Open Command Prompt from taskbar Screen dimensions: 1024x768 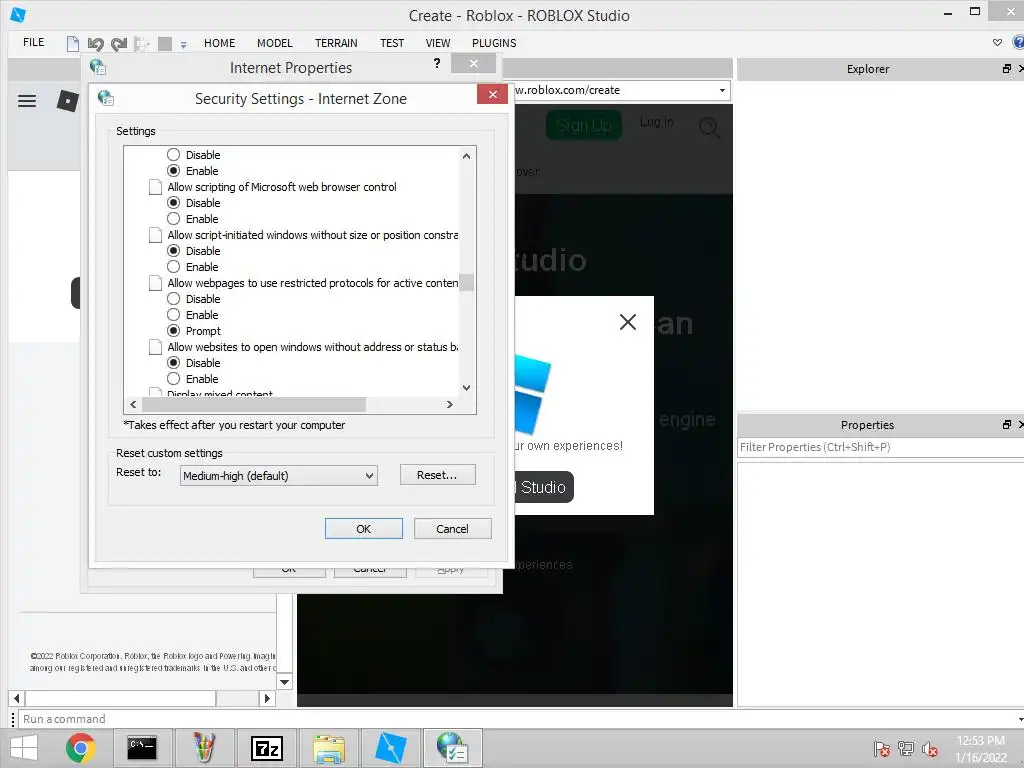142,748
